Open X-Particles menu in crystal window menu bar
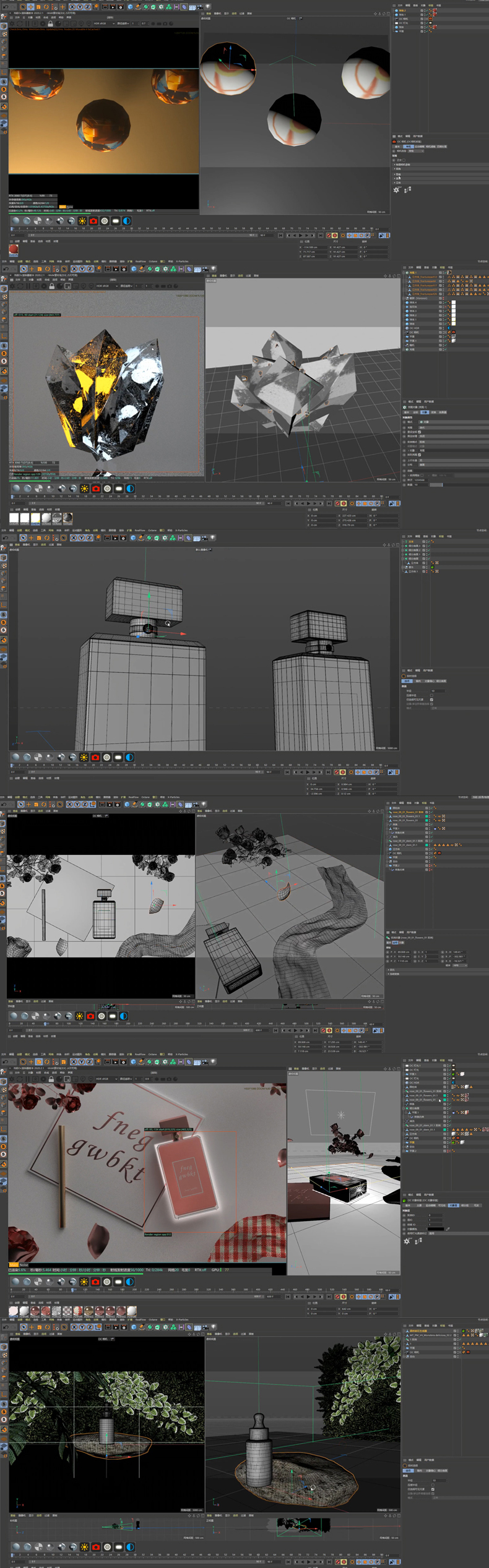 coord(182,262)
